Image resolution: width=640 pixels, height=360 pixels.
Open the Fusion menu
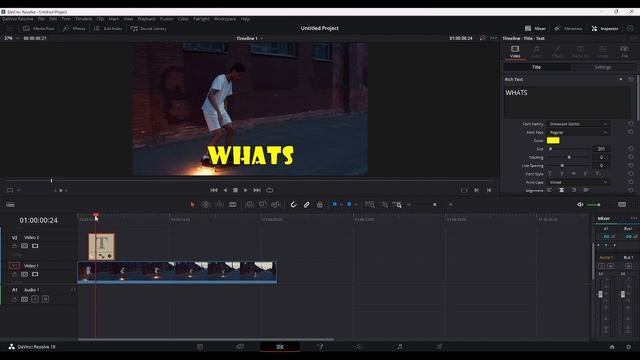click(x=167, y=19)
